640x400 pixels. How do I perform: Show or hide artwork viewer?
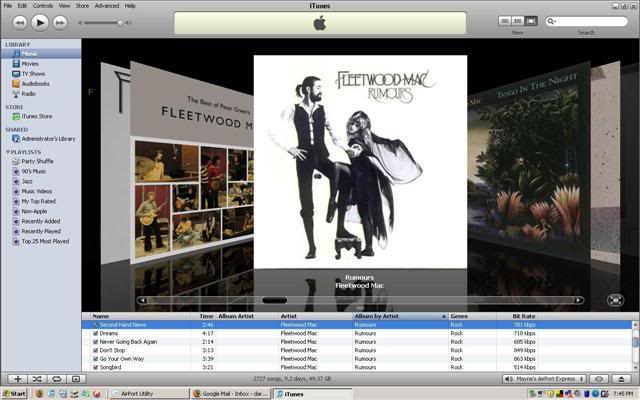coord(76,379)
